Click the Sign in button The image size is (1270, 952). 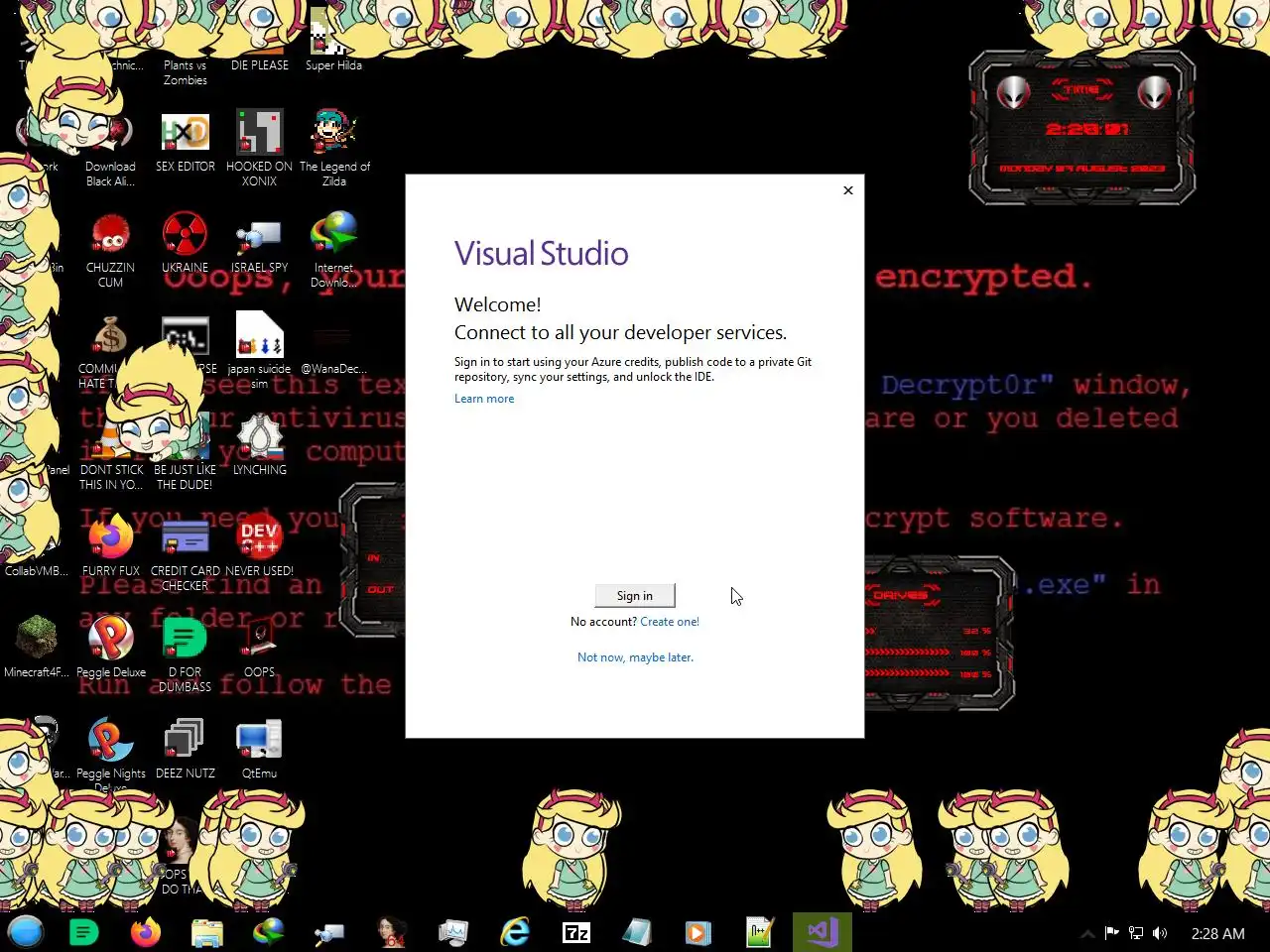[635, 595]
